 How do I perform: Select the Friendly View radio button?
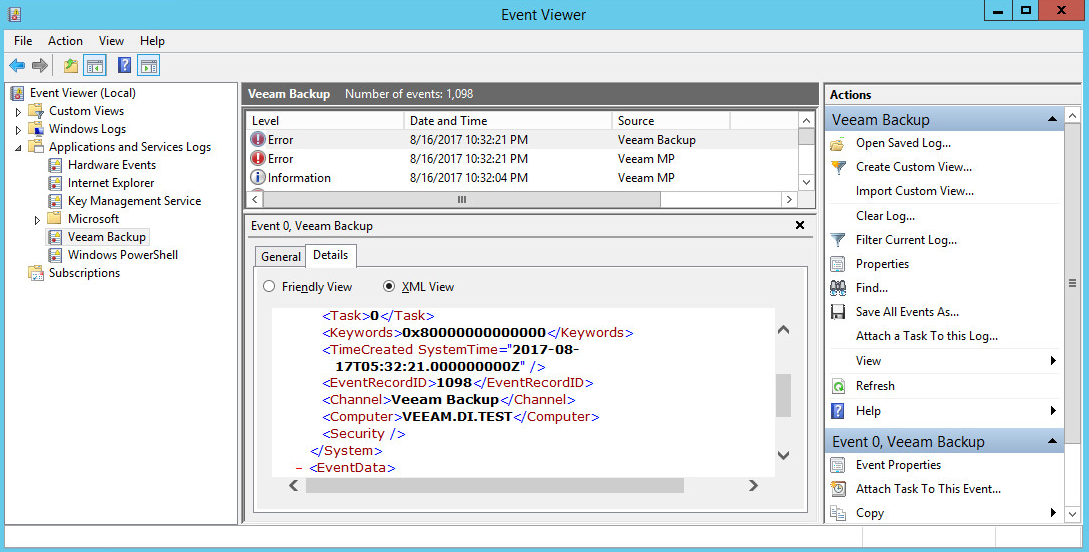coord(269,287)
